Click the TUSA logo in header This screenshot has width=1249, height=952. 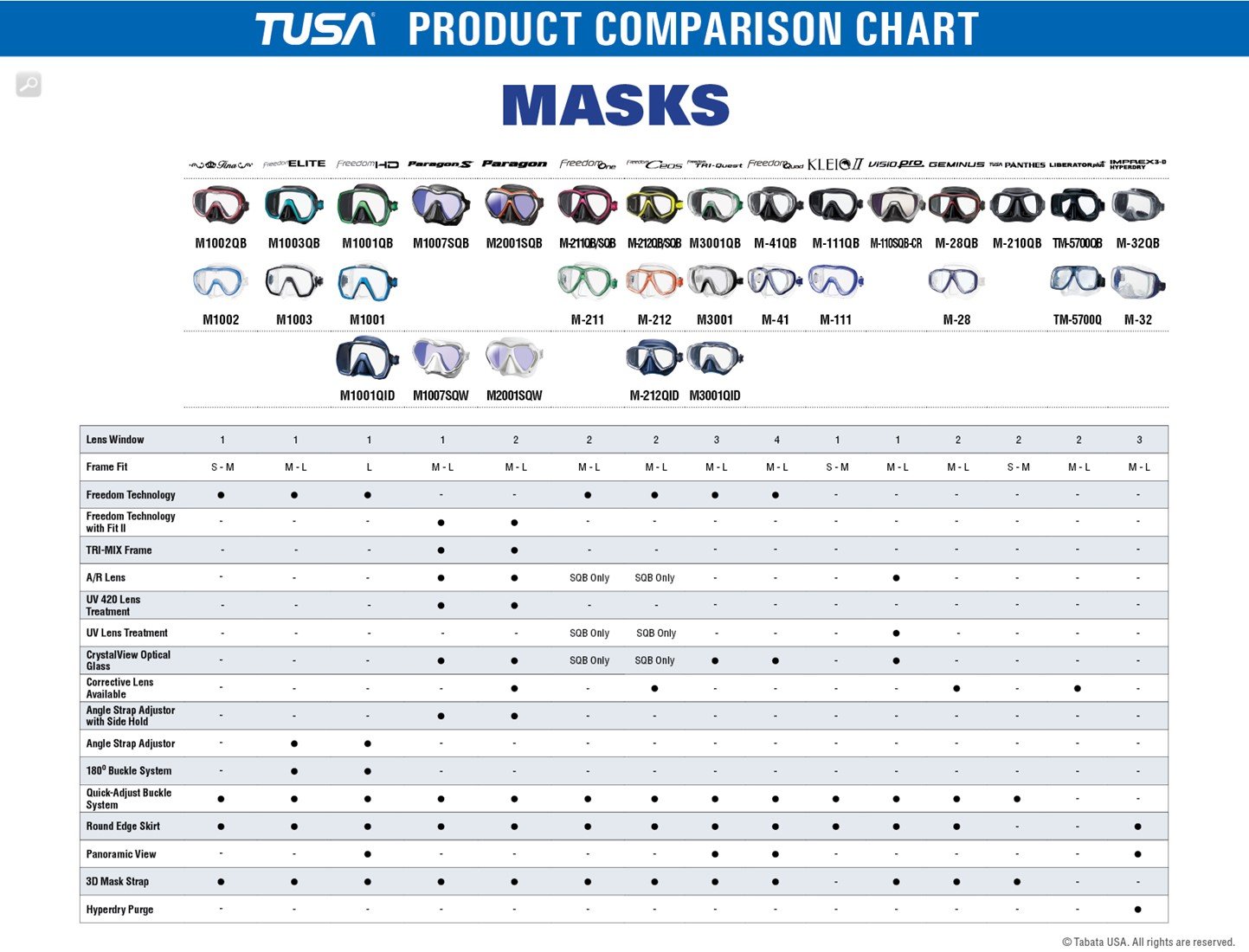pyautogui.click(x=315, y=29)
